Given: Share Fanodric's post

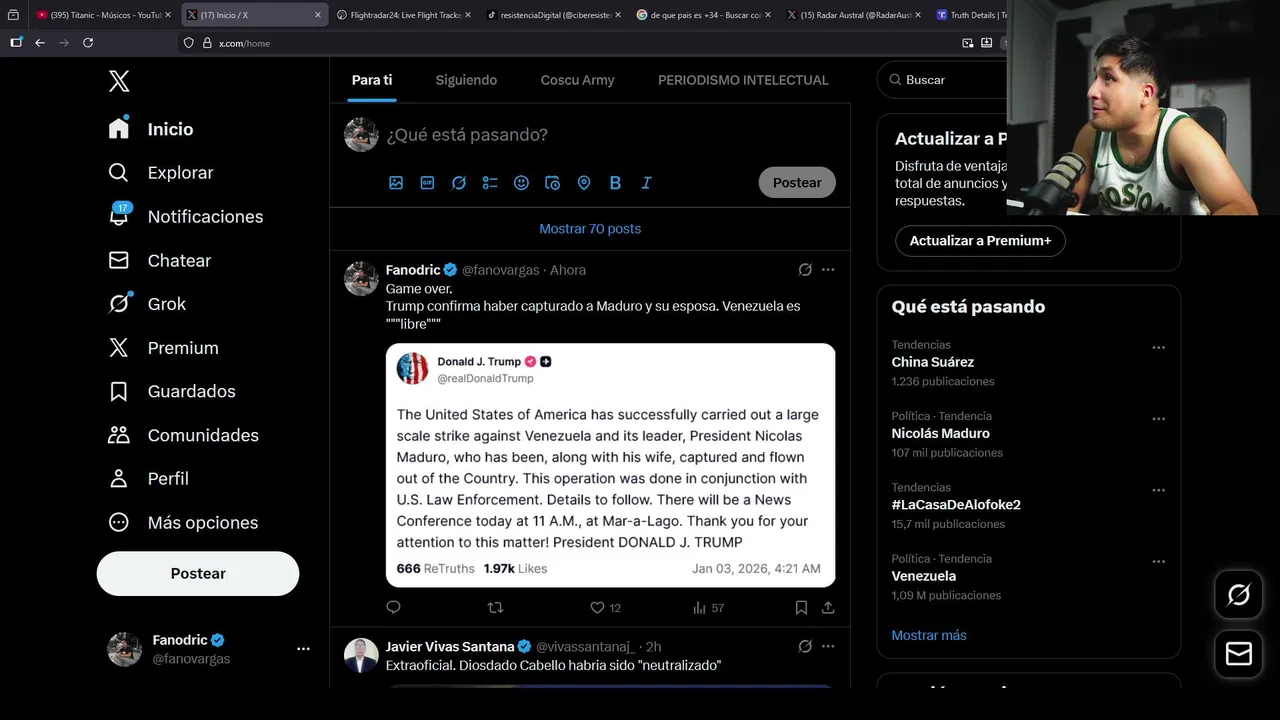Looking at the screenshot, I should (x=828, y=607).
